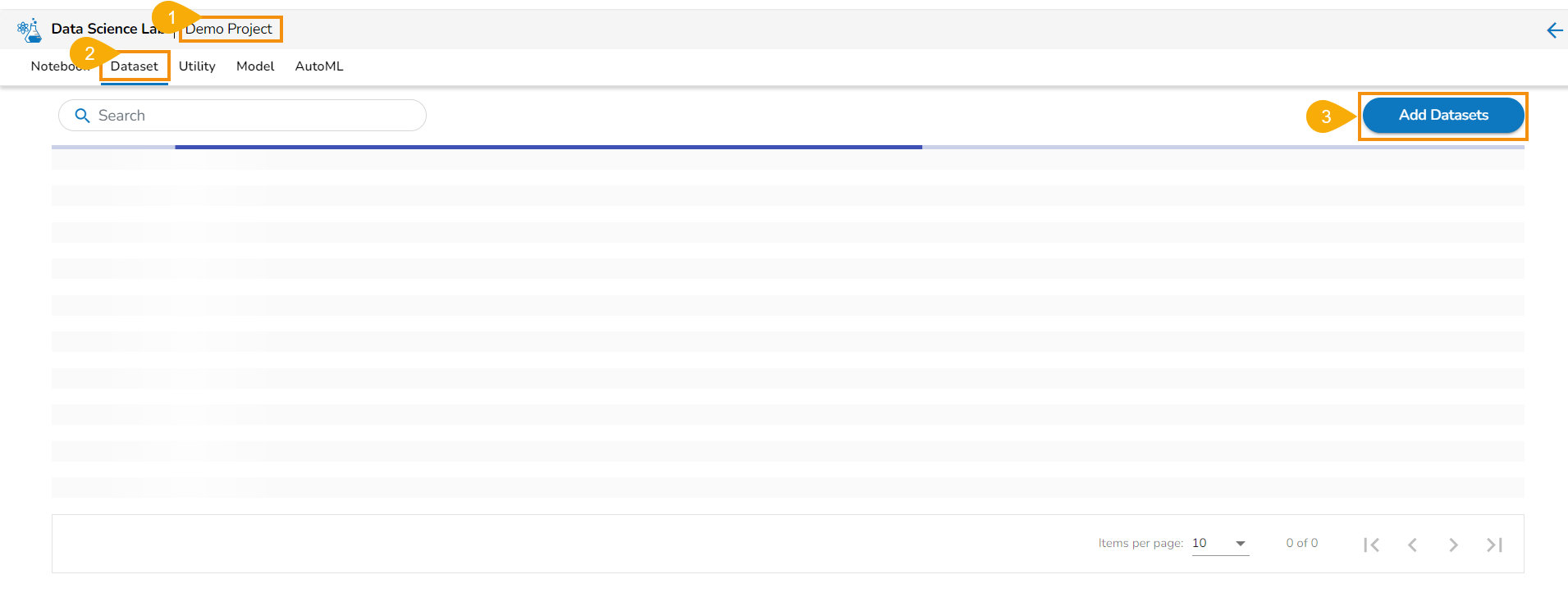Go to the next page of datasets
The width and height of the screenshot is (1568, 611).
tap(1453, 545)
